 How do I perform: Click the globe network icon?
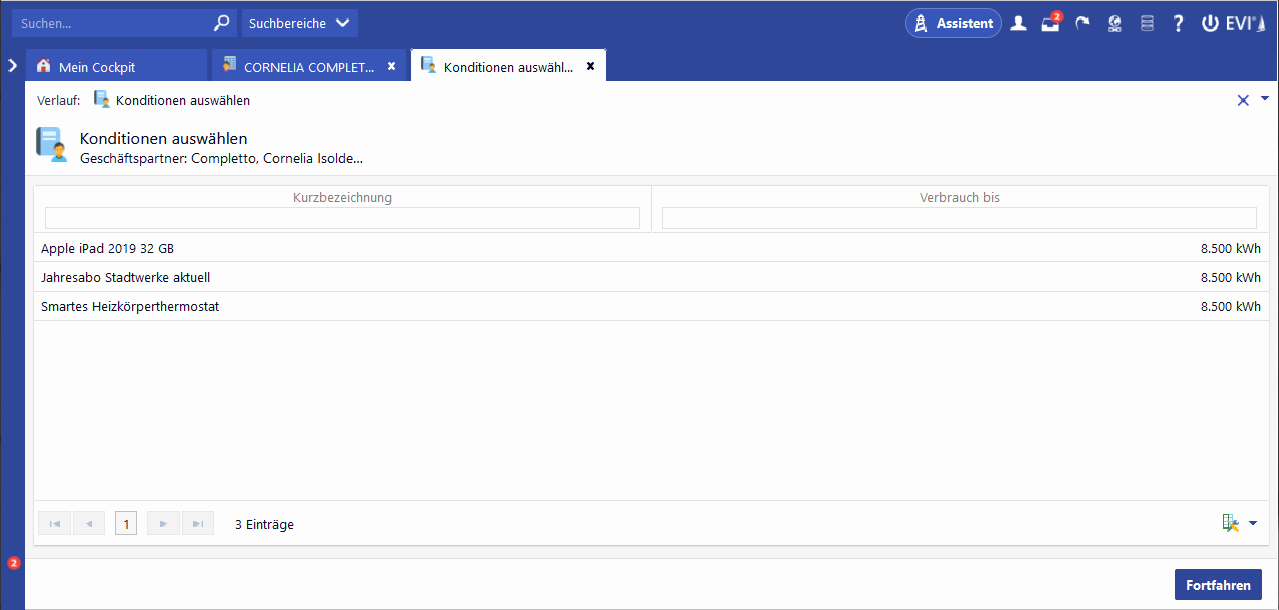(x=1114, y=23)
